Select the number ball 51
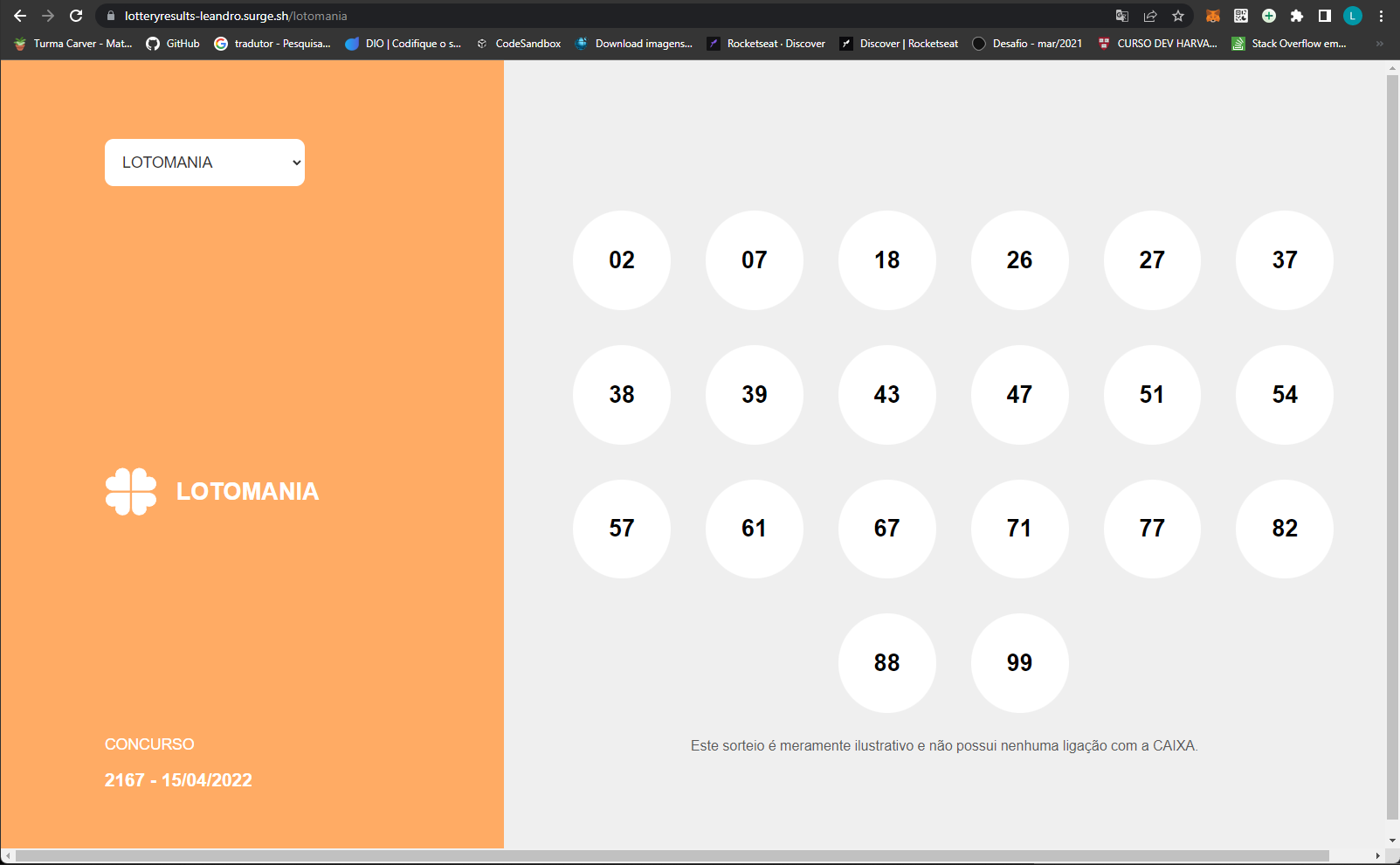This screenshot has width=1400, height=865. point(1153,395)
